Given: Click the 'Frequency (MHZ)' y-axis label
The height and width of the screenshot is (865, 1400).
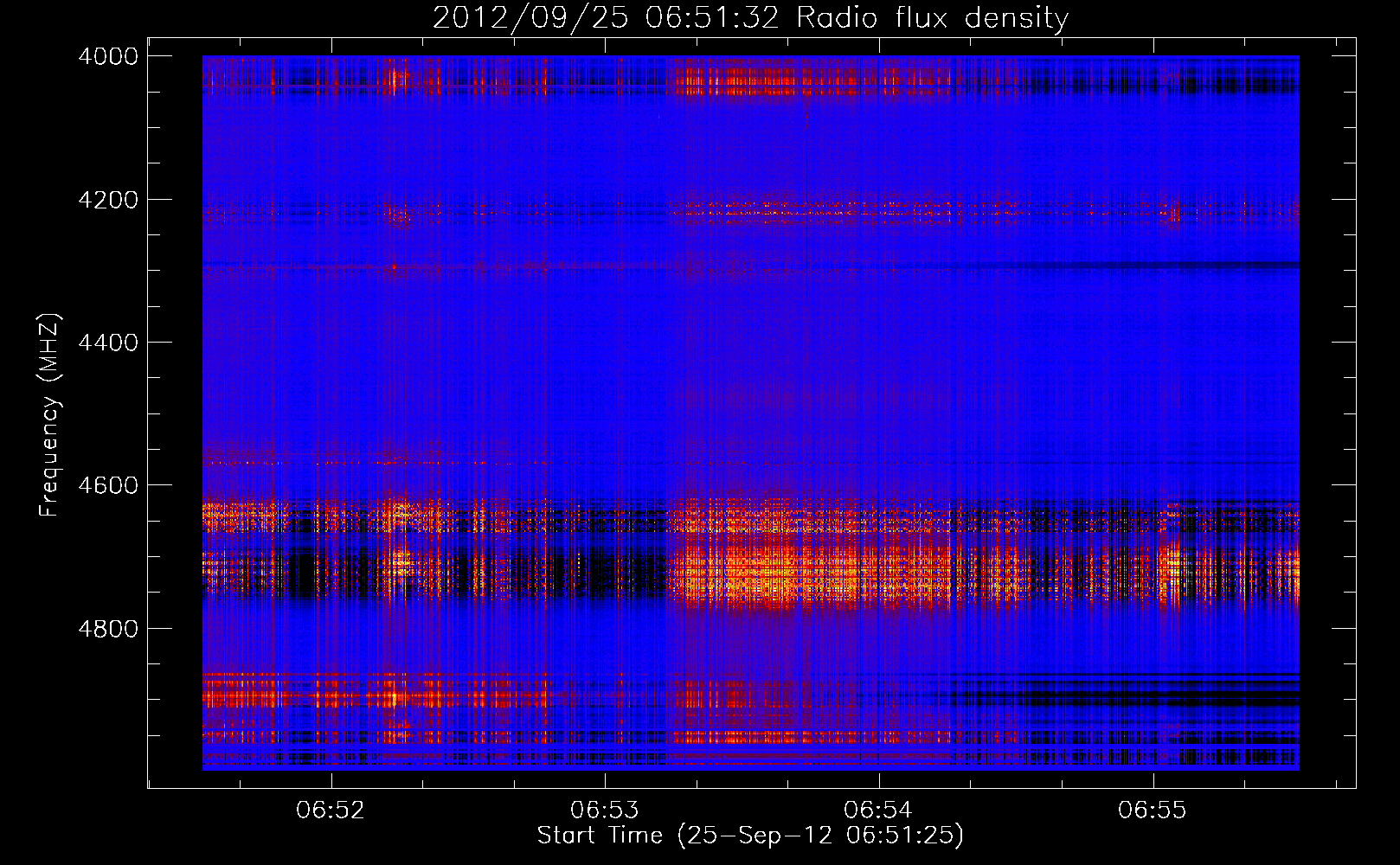Looking at the screenshot, I should 49,415.
